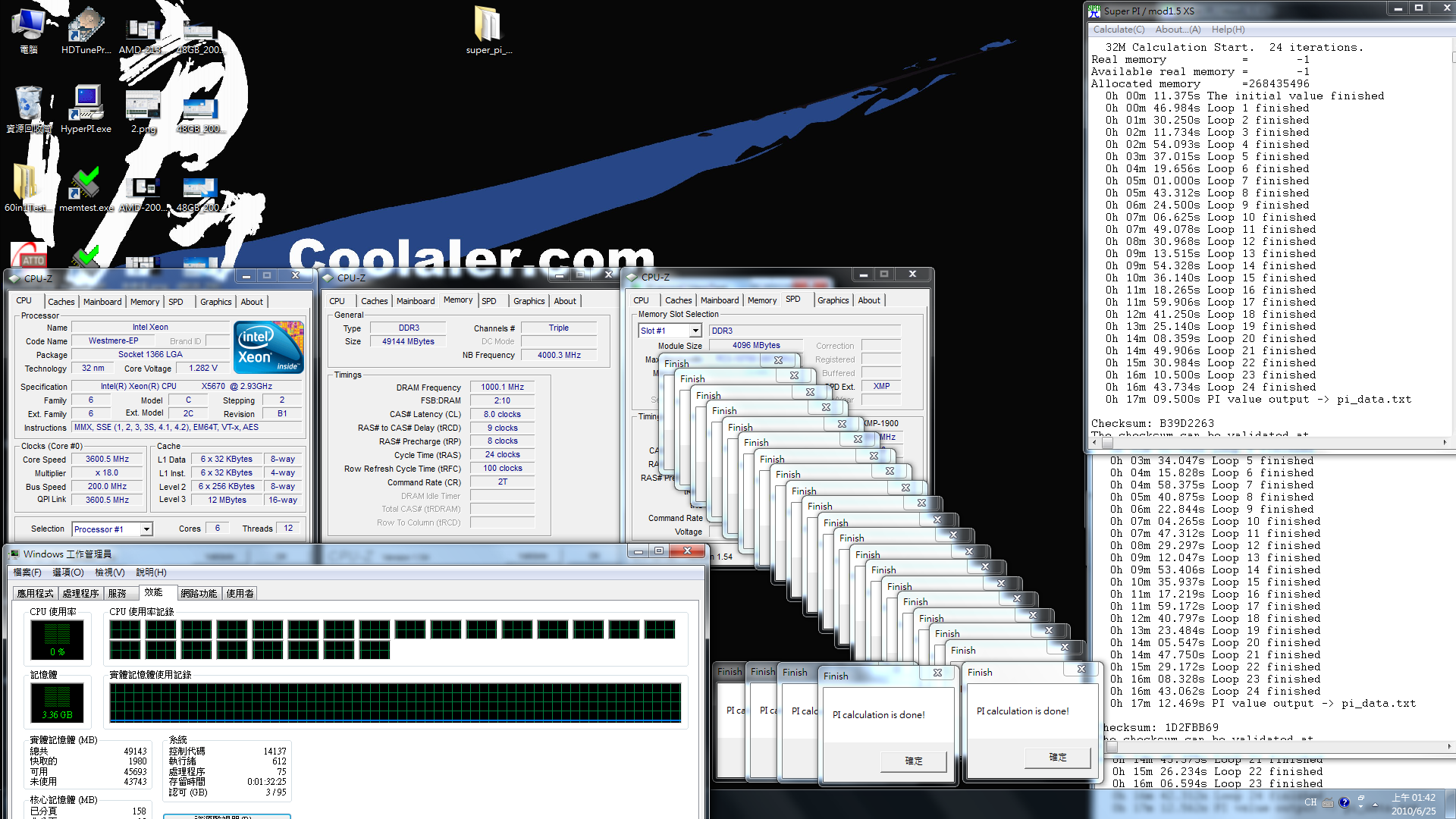Open 說明(H) menu in Task Manager
Image resolution: width=1456 pixels, height=819 pixels.
(151, 573)
